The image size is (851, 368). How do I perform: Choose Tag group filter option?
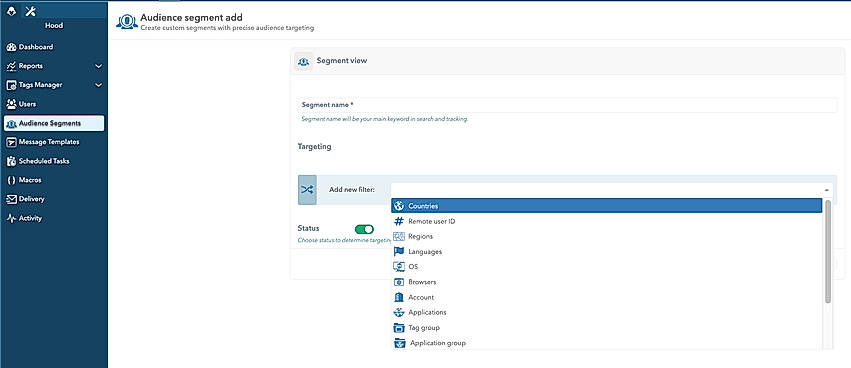coord(607,328)
